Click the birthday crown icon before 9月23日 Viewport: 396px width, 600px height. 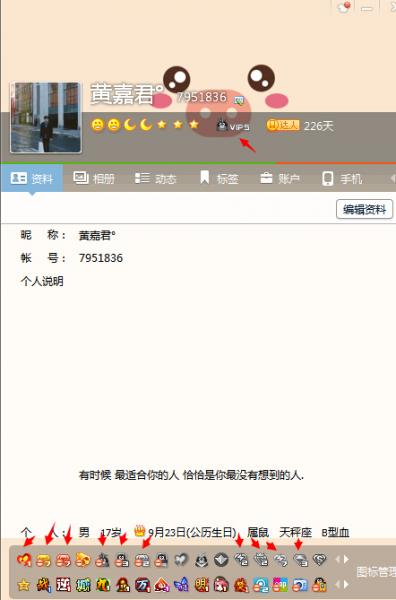point(140,531)
